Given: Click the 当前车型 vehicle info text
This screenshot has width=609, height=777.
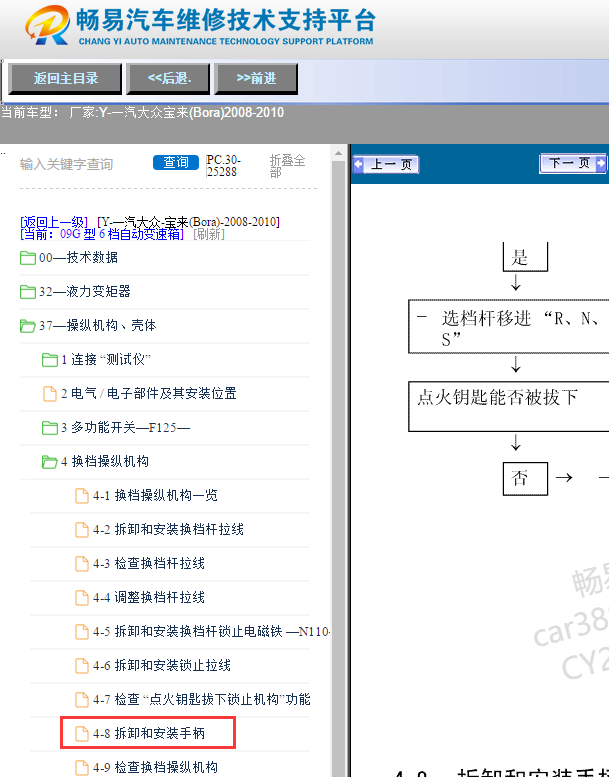Looking at the screenshot, I should 142,112.
